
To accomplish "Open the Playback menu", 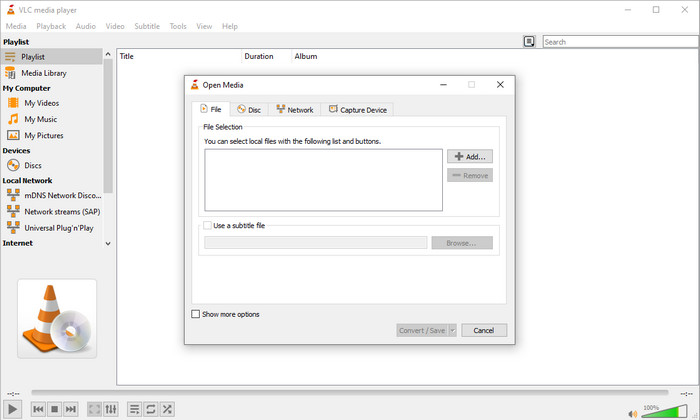I will [51, 26].
